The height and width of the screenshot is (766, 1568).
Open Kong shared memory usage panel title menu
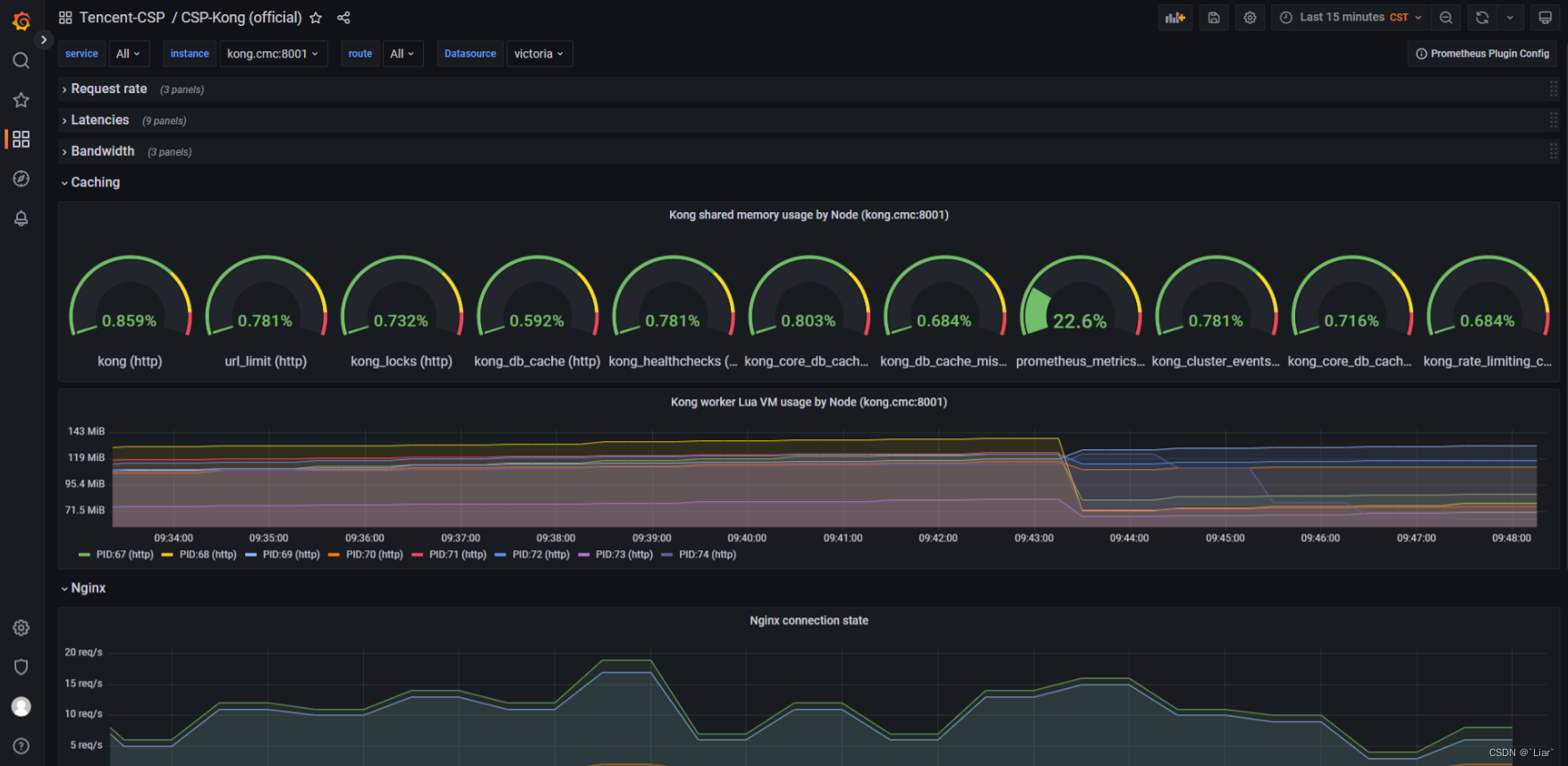click(809, 215)
